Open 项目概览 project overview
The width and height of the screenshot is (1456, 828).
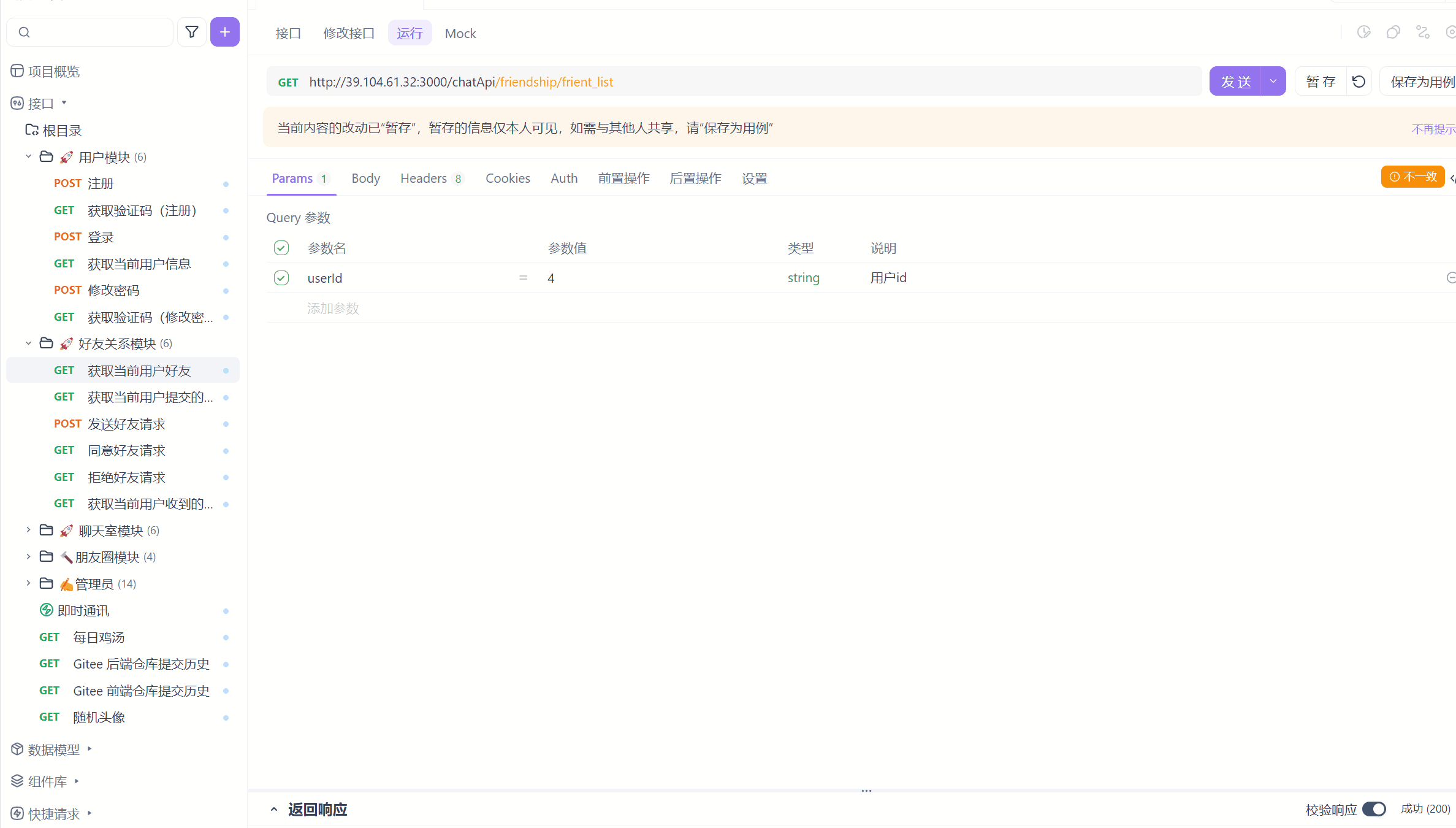(45, 72)
